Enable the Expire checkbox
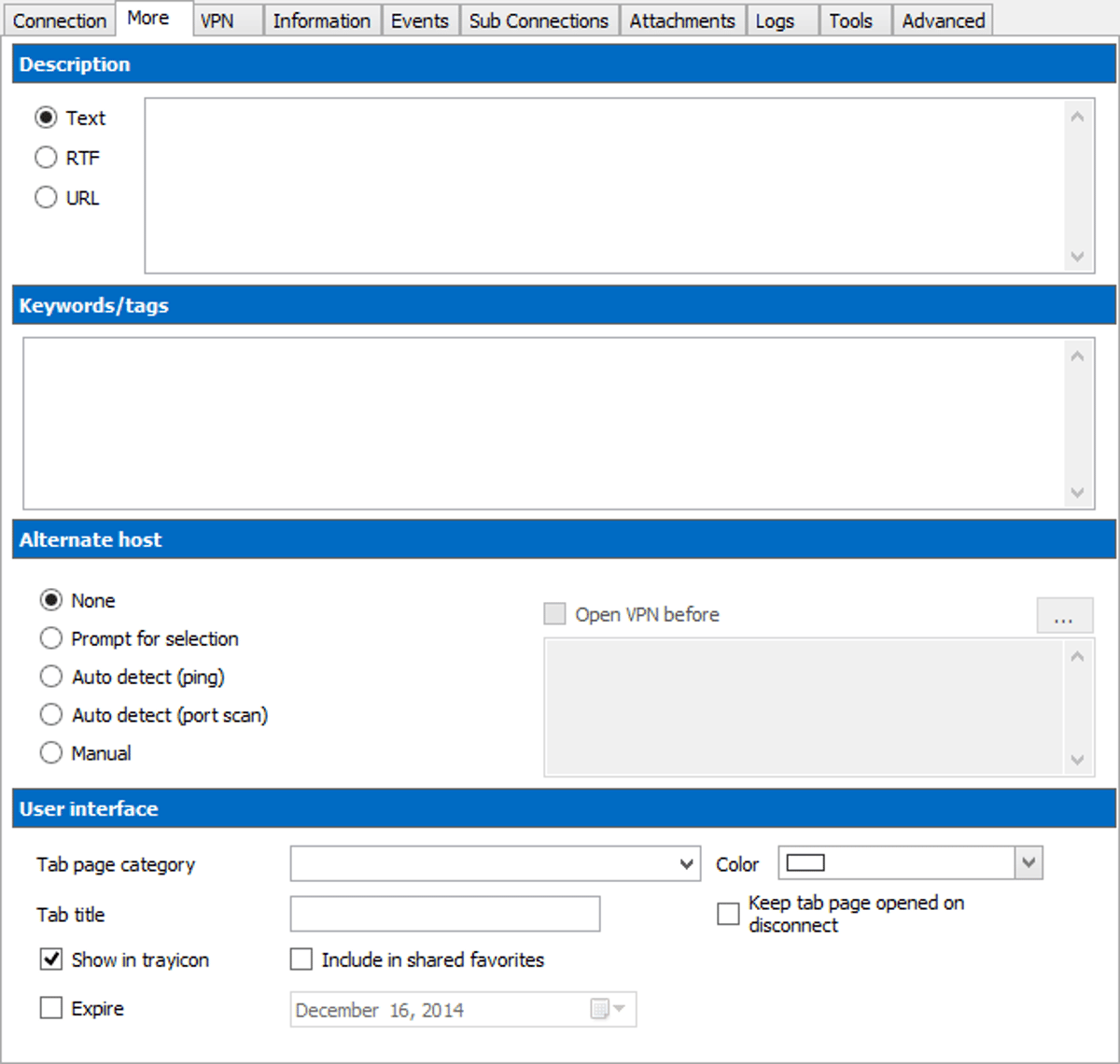The width and height of the screenshot is (1120, 1064). [51, 1008]
